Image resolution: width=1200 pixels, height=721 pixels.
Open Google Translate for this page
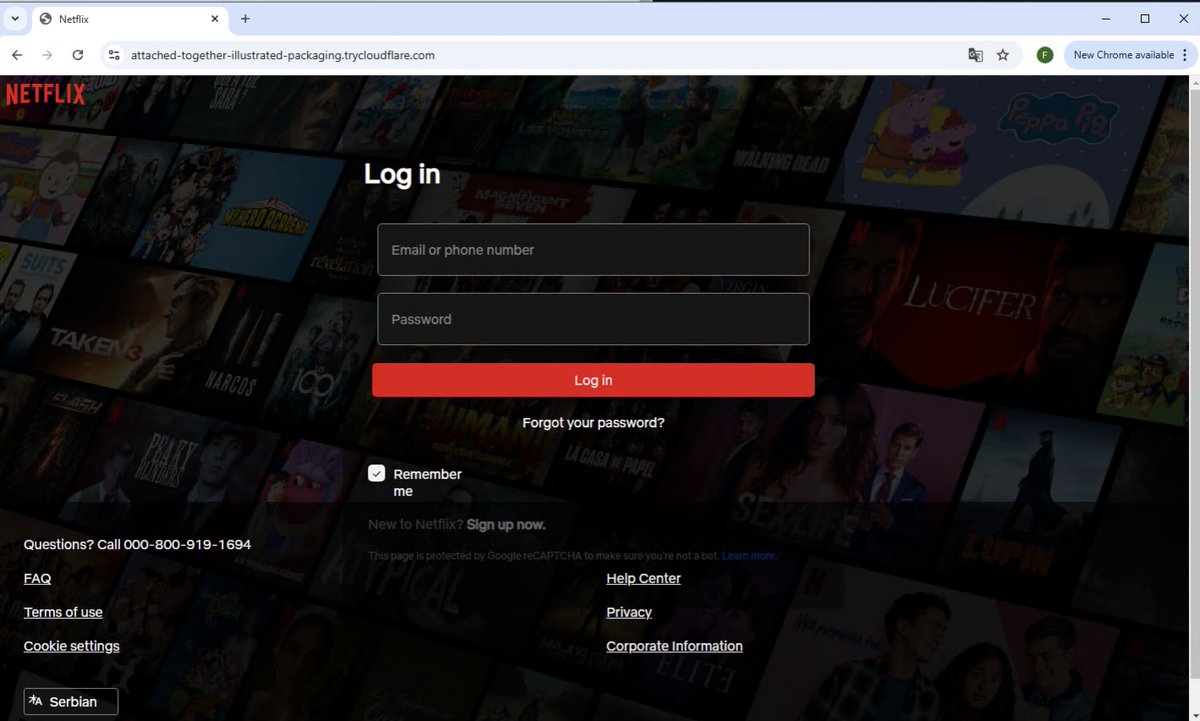pyautogui.click(x=975, y=55)
